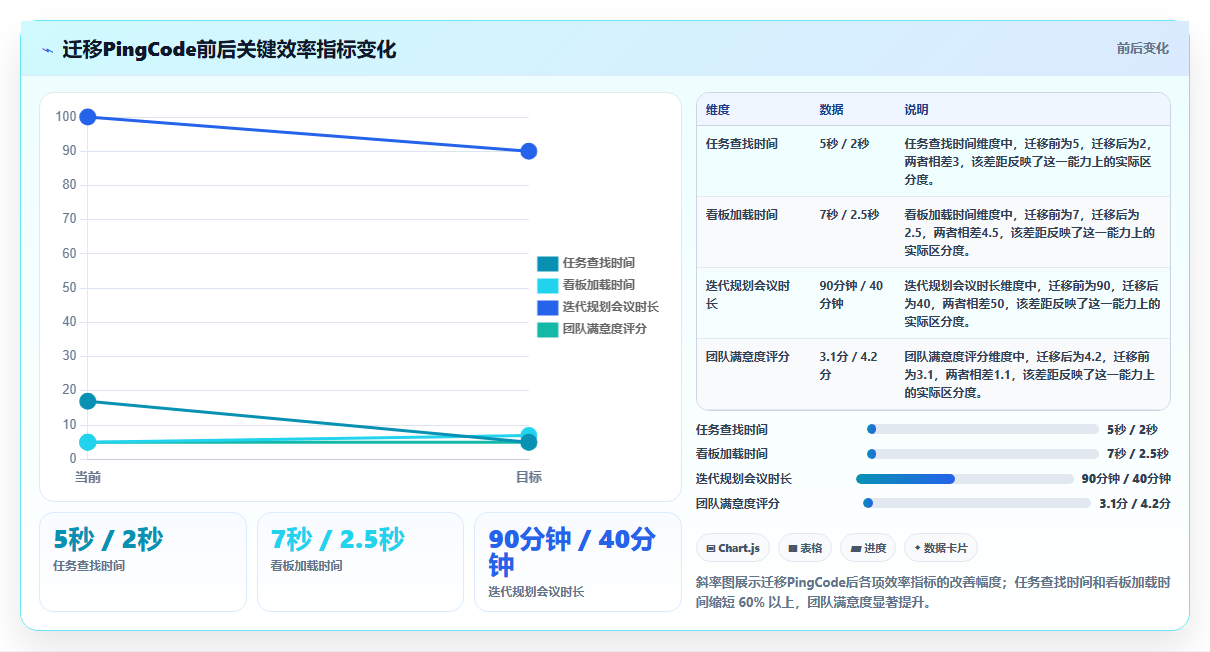Click the 团队满意度评分 description cell text
The image size is (1210, 652).
[1030, 375]
